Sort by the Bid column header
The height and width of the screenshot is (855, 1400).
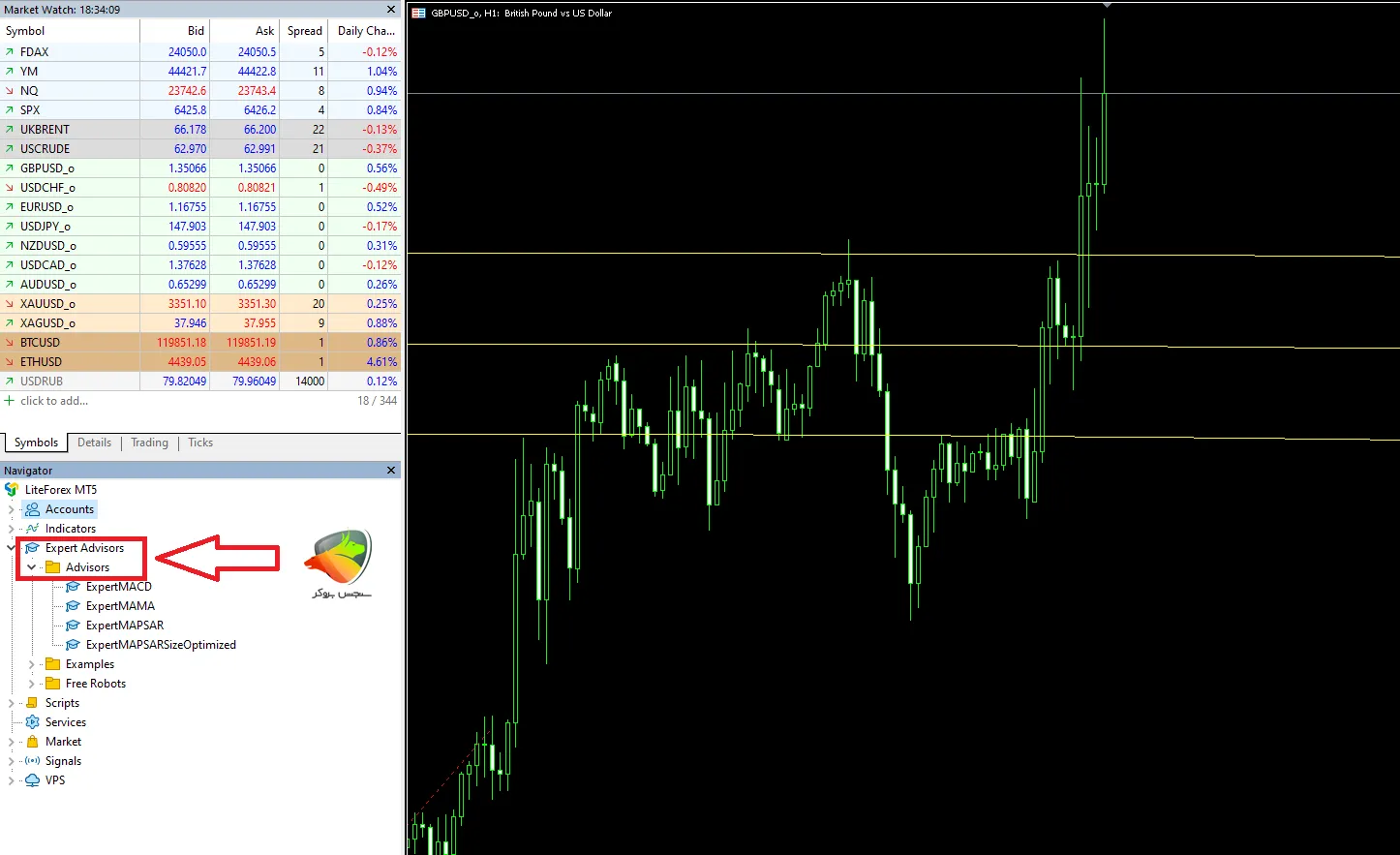tap(175, 31)
